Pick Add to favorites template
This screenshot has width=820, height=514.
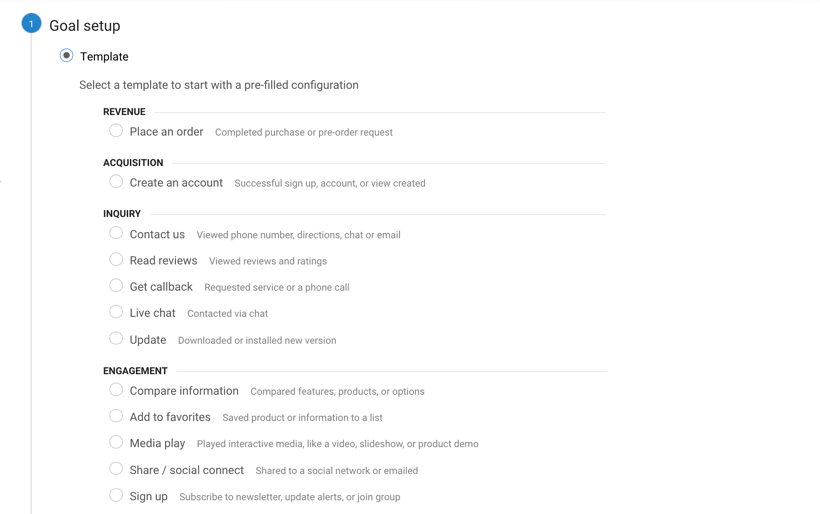pyautogui.click(x=116, y=416)
